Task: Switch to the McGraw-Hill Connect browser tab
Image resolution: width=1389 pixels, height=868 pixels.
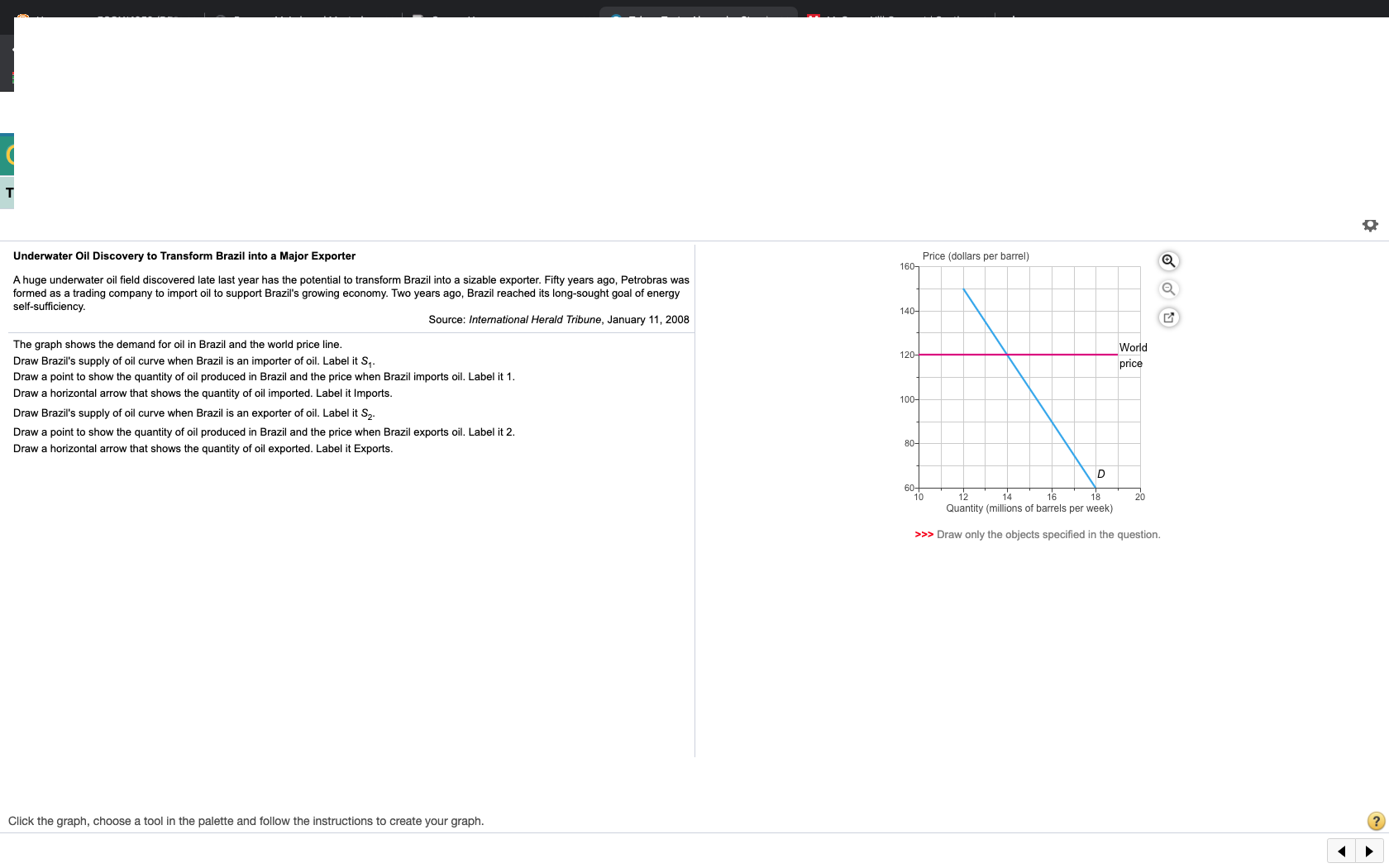Action: click(893, 17)
